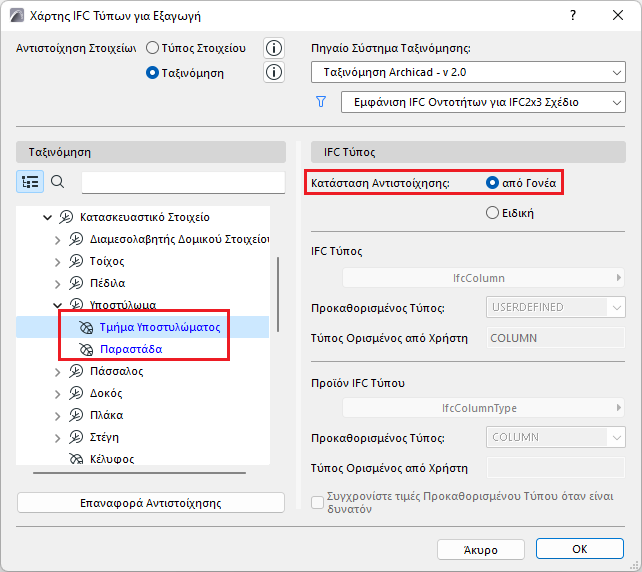
Task: Select the Κέλυφος tree row
Action: coord(142,459)
